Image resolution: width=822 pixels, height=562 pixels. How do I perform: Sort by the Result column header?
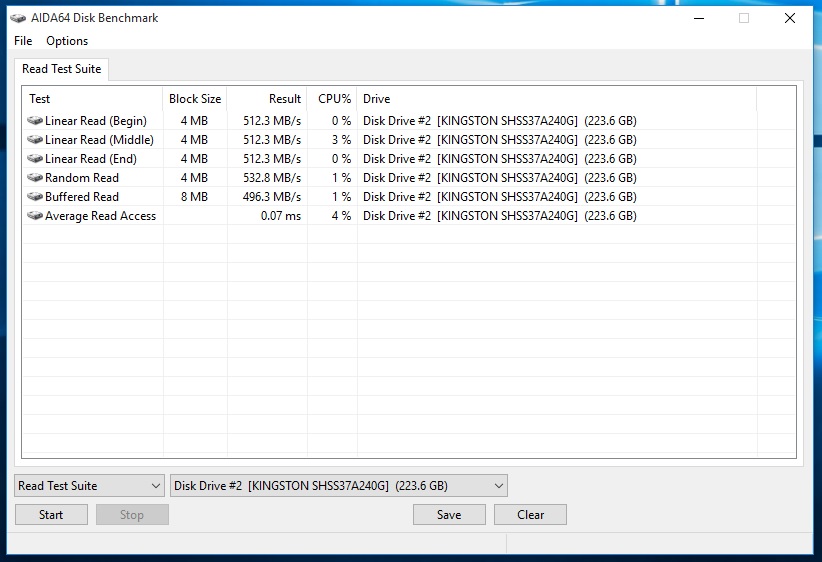(267, 99)
